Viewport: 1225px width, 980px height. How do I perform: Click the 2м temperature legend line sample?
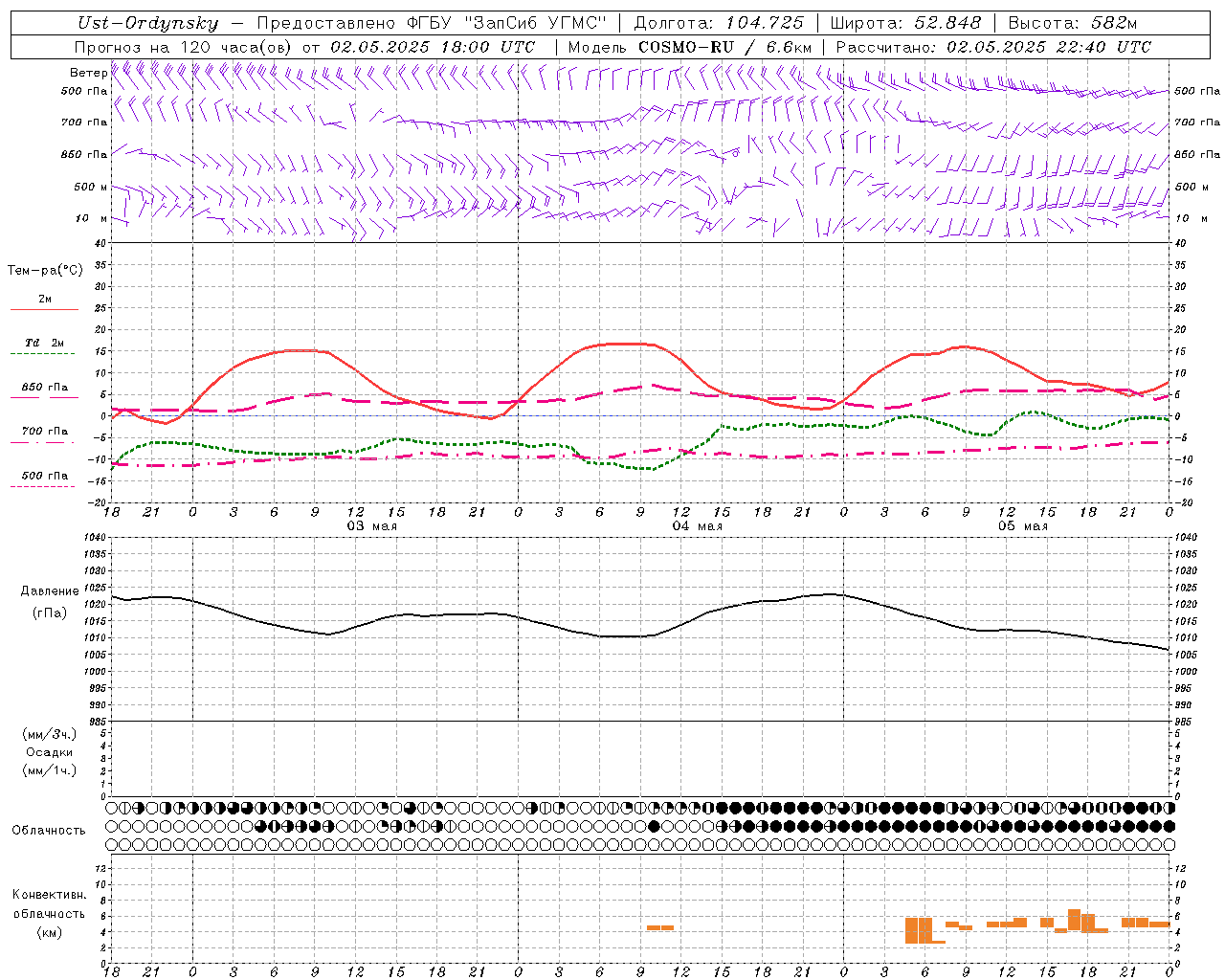click(44, 309)
